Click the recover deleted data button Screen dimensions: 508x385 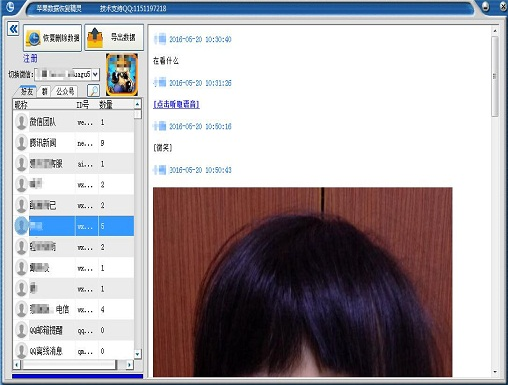click(x=52, y=38)
